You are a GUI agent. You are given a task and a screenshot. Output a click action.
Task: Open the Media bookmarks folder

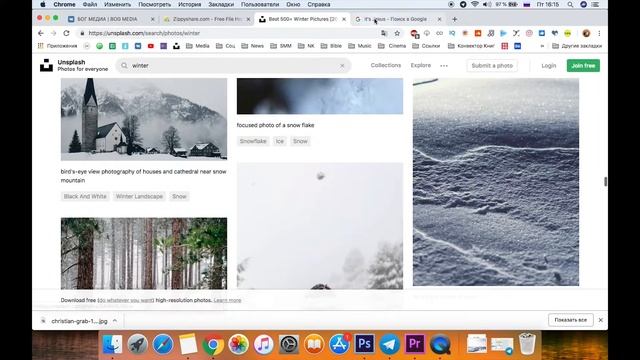click(198, 46)
